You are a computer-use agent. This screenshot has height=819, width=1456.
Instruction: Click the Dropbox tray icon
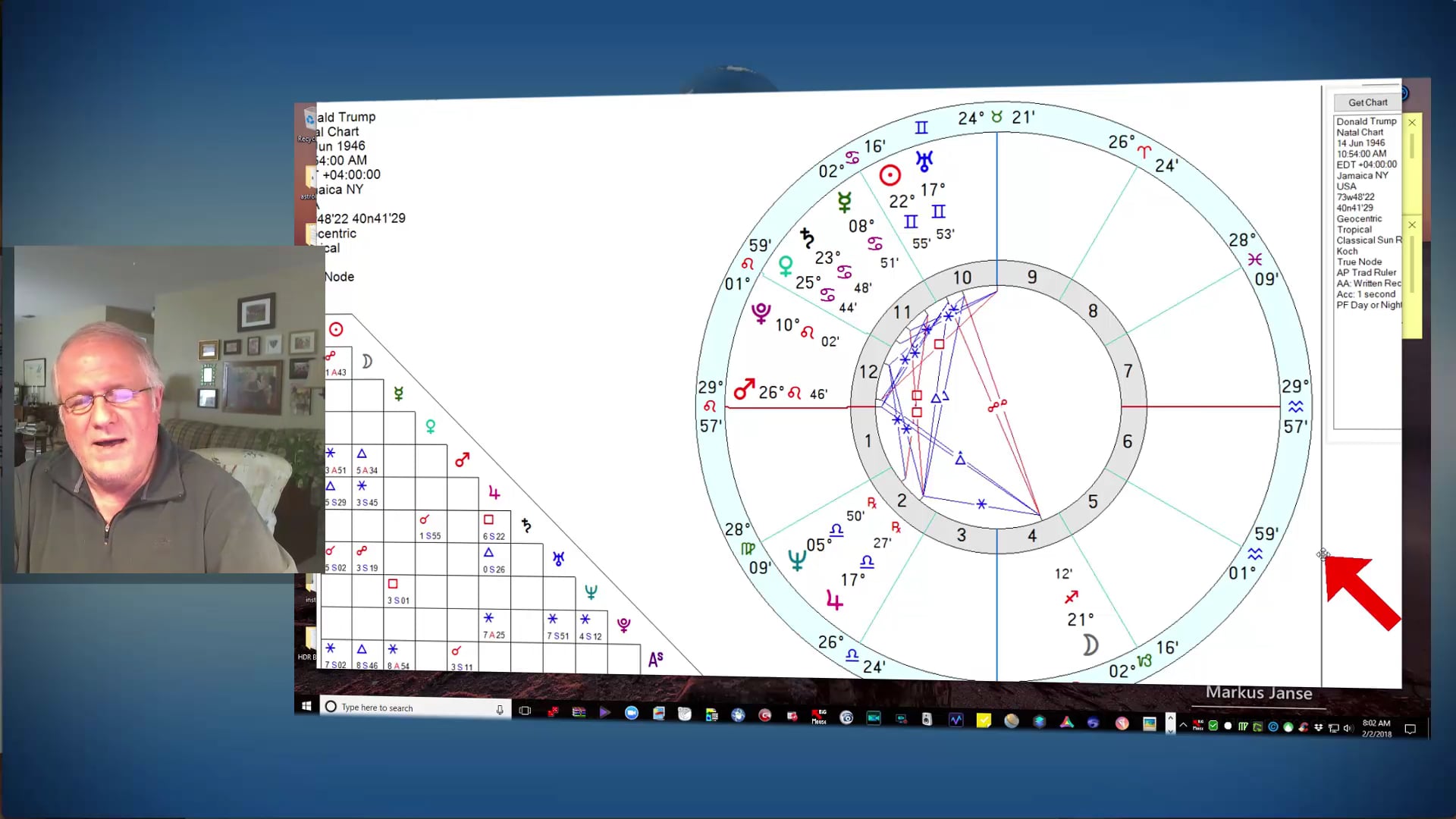[1319, 727]
